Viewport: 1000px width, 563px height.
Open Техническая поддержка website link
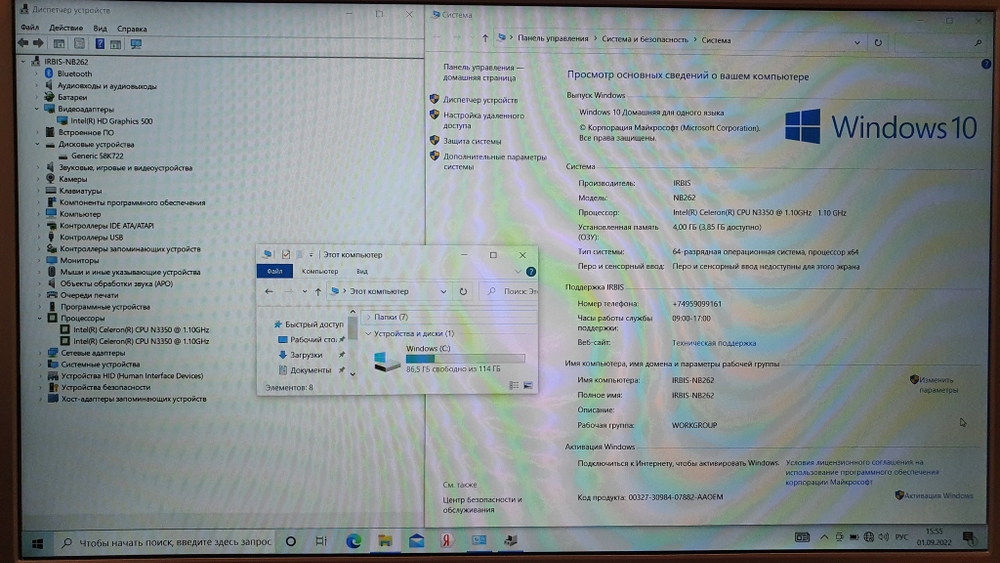[714, 343]
